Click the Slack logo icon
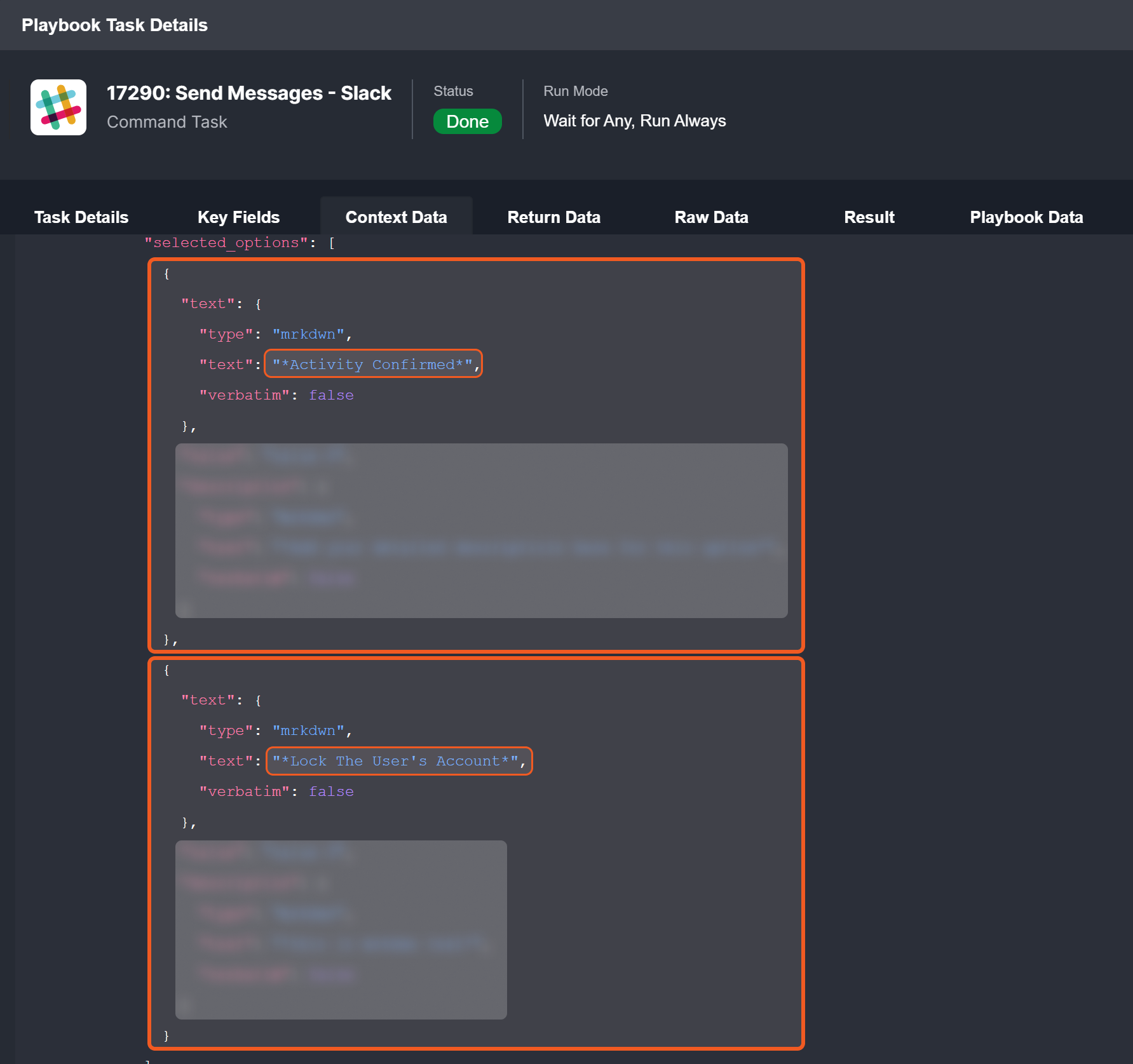 (x=58, y=107)
